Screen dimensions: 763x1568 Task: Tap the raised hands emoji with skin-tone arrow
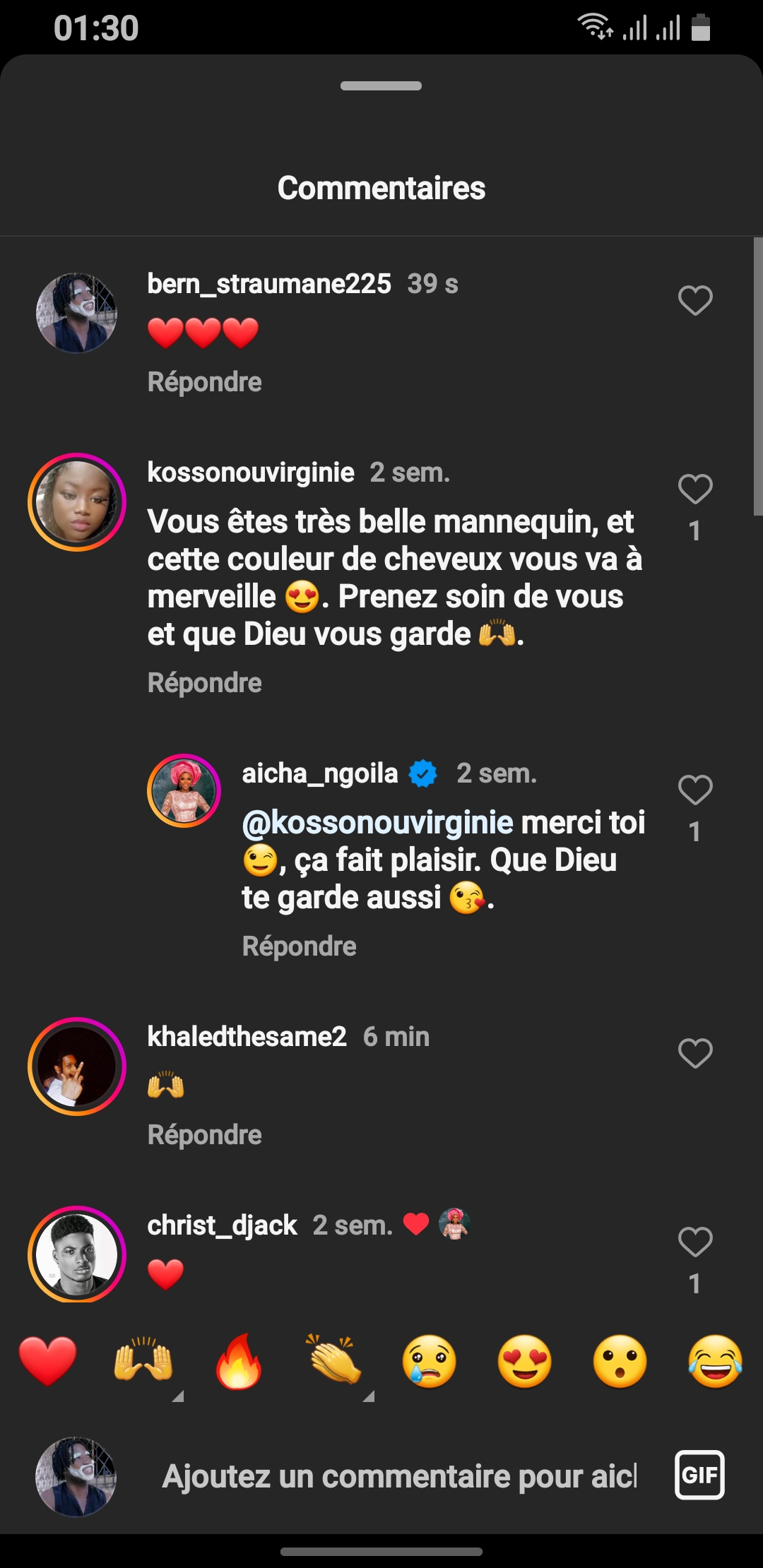pyautogui.click(x=143, y=1360)
